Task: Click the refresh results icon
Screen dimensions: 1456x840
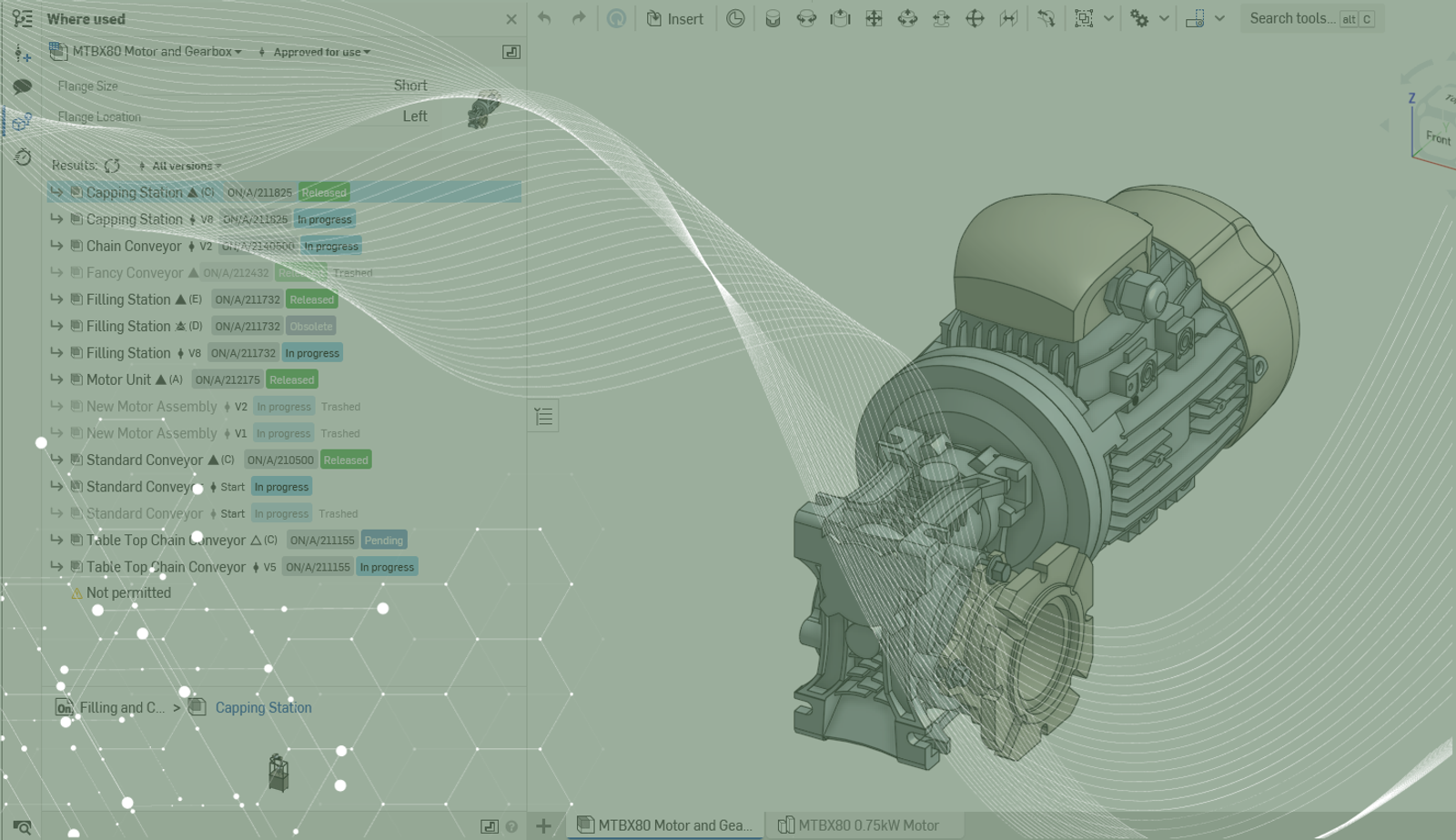Action: pos(112,166)
